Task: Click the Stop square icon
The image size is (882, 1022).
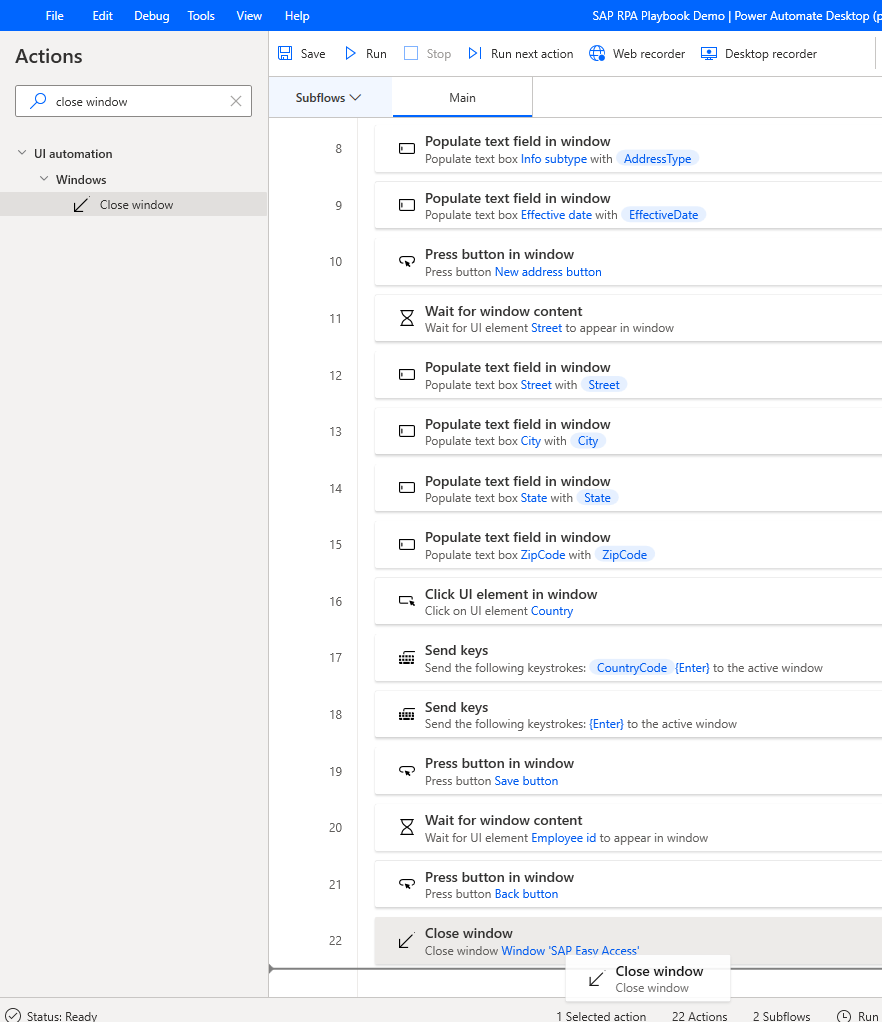Action: click(x=411, y=53)
